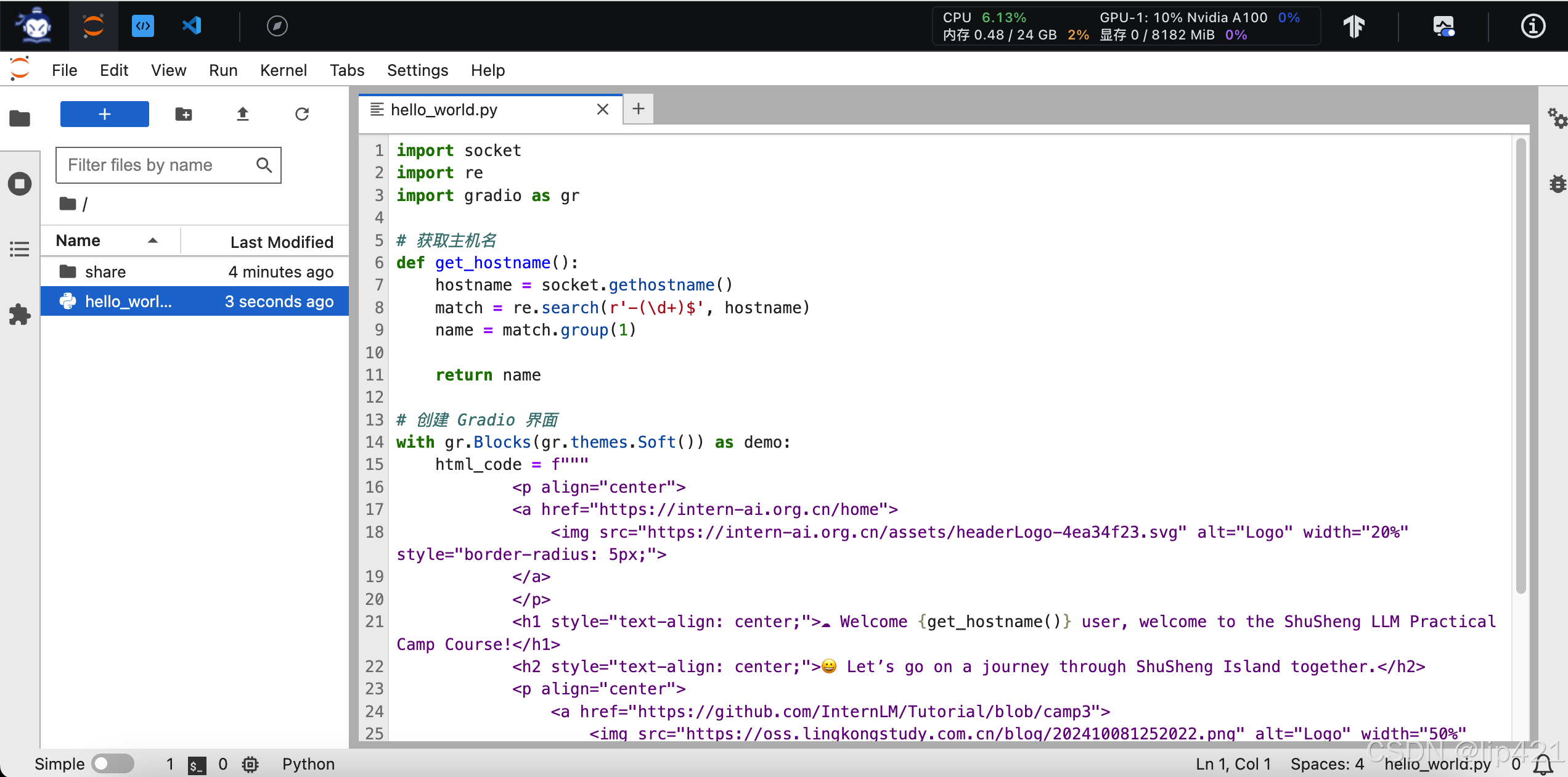Launch VS Code from top bar

click(x=192, y=26)
